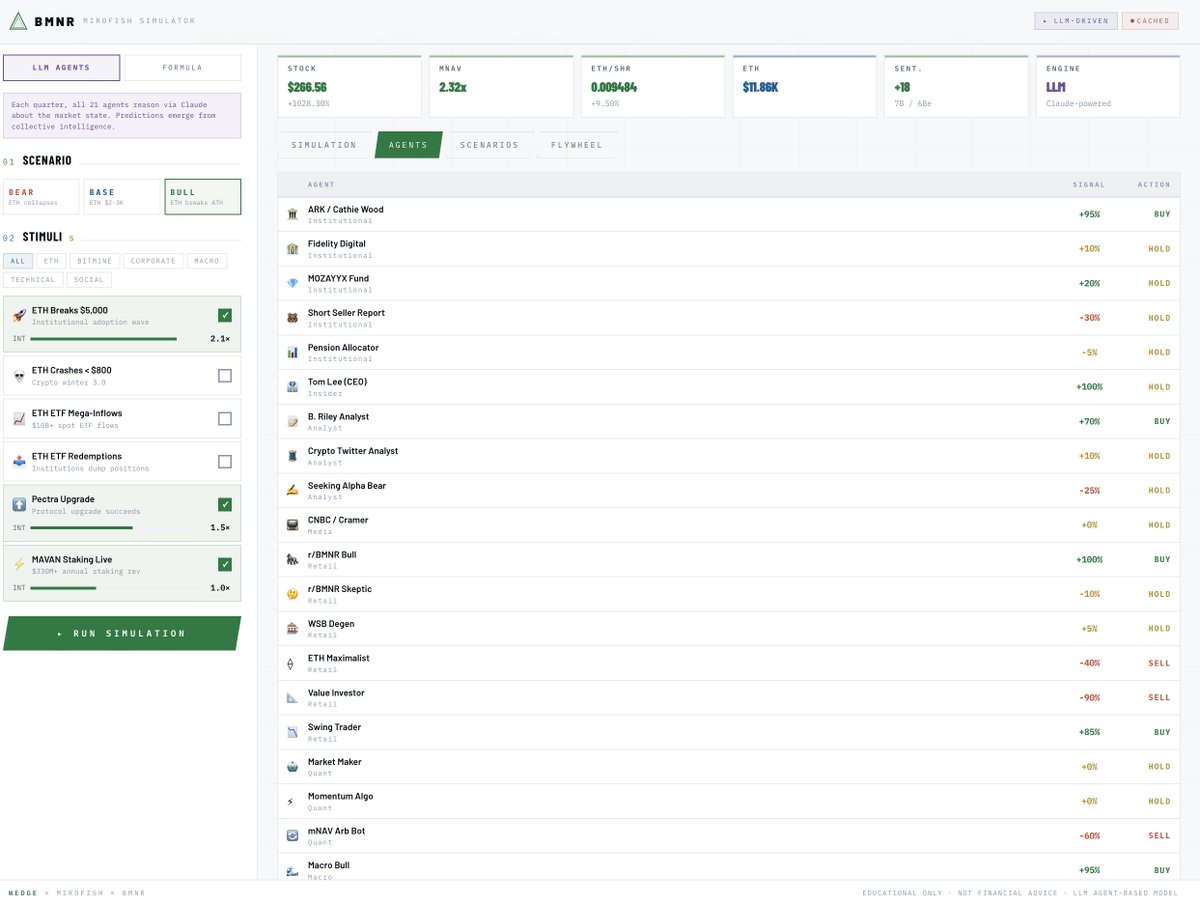The height and width of the screenshot is (905, 1200).
Task: Select the BULL scenario option
Action: (x=203, y=197)
